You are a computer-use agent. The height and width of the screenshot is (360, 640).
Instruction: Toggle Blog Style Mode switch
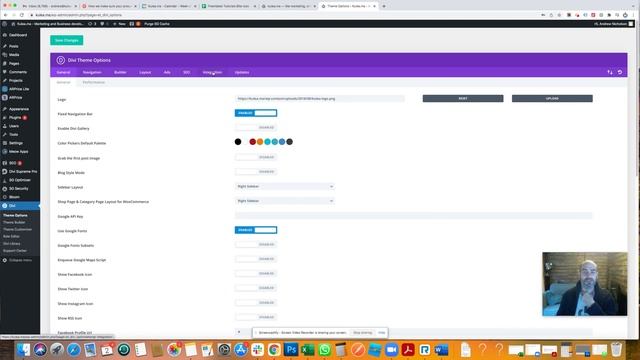256,172
